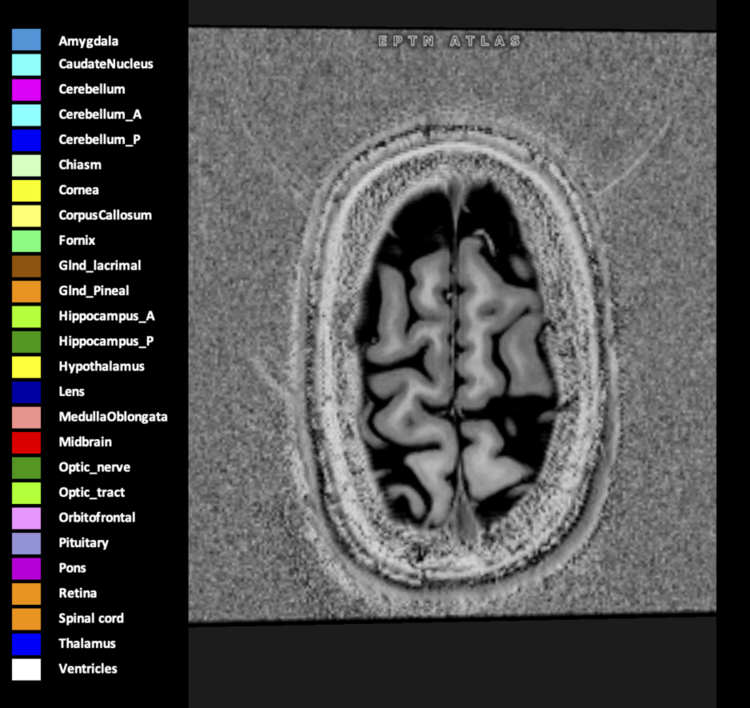Viewport: 750px width, 708px height.
Task: Click the Hypothalamus yellow swatch
Action: [x=26, y=367]
